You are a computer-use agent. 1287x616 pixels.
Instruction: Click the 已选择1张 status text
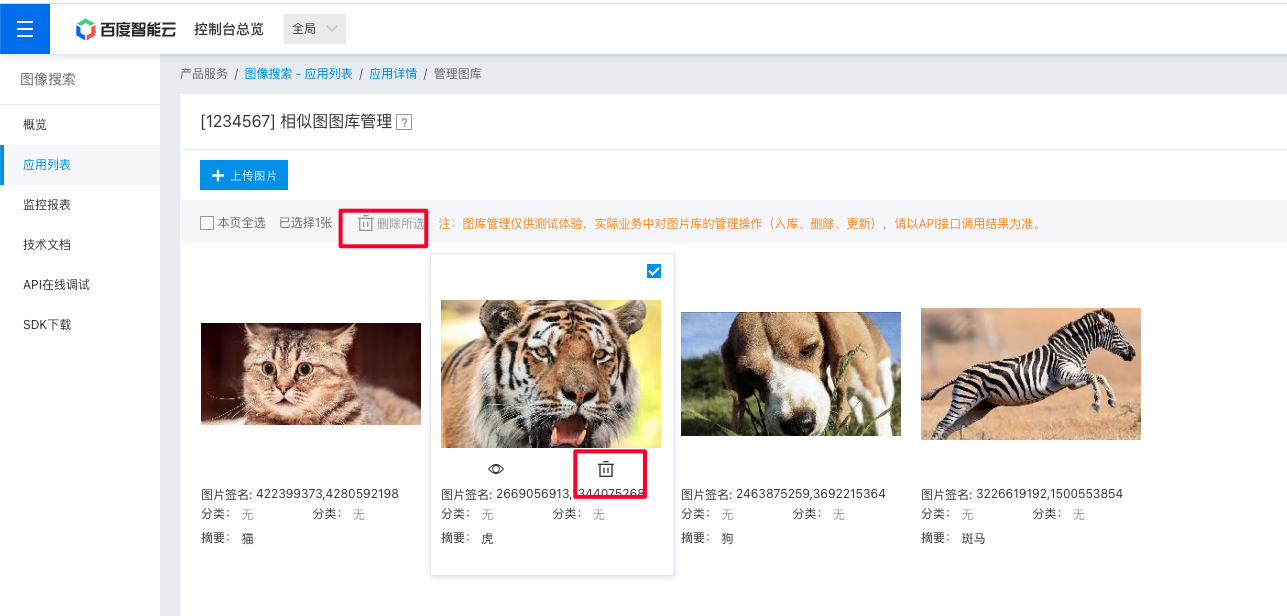coord(305,223)
